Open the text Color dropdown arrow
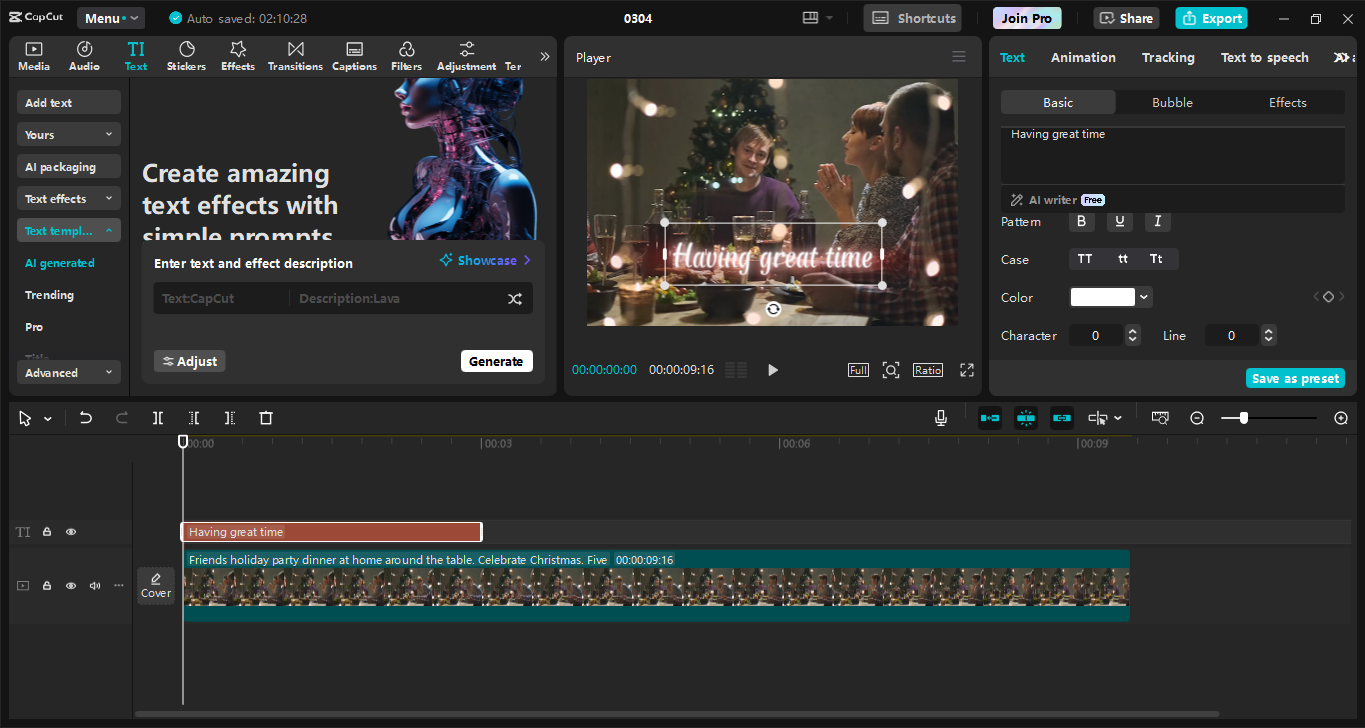Image resolution: width=1365 pixels, height=728 pixels. (1144, 297)
